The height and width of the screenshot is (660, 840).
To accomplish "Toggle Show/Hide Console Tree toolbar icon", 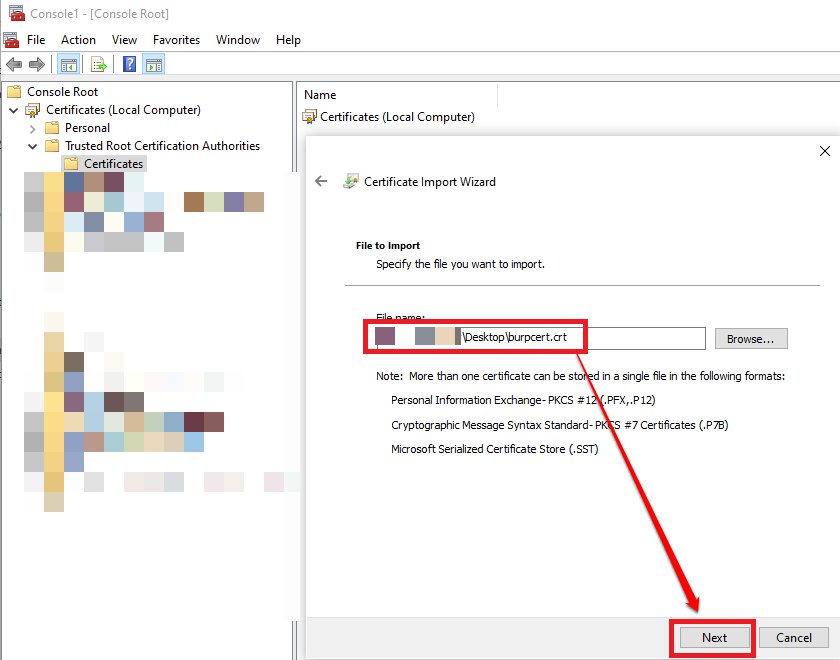I will 68,65.
